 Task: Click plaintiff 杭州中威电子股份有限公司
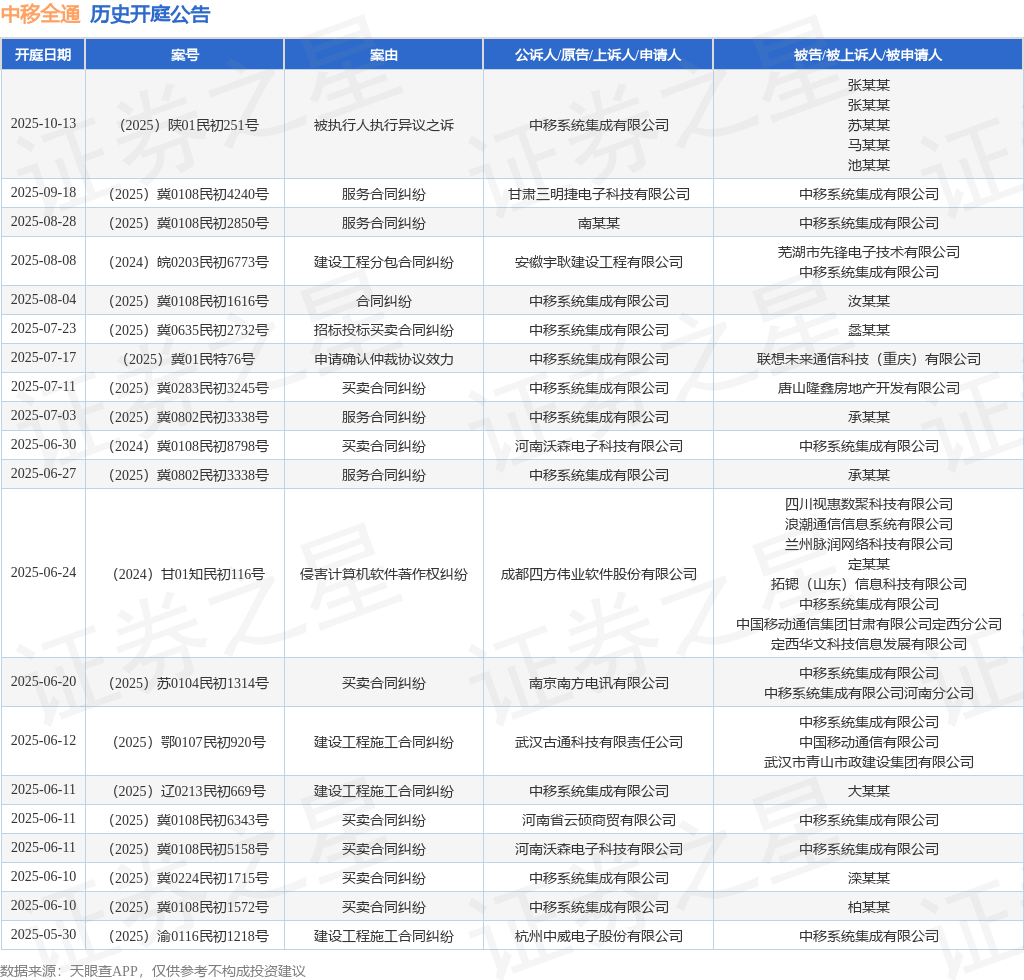click(x=599, y=936)
